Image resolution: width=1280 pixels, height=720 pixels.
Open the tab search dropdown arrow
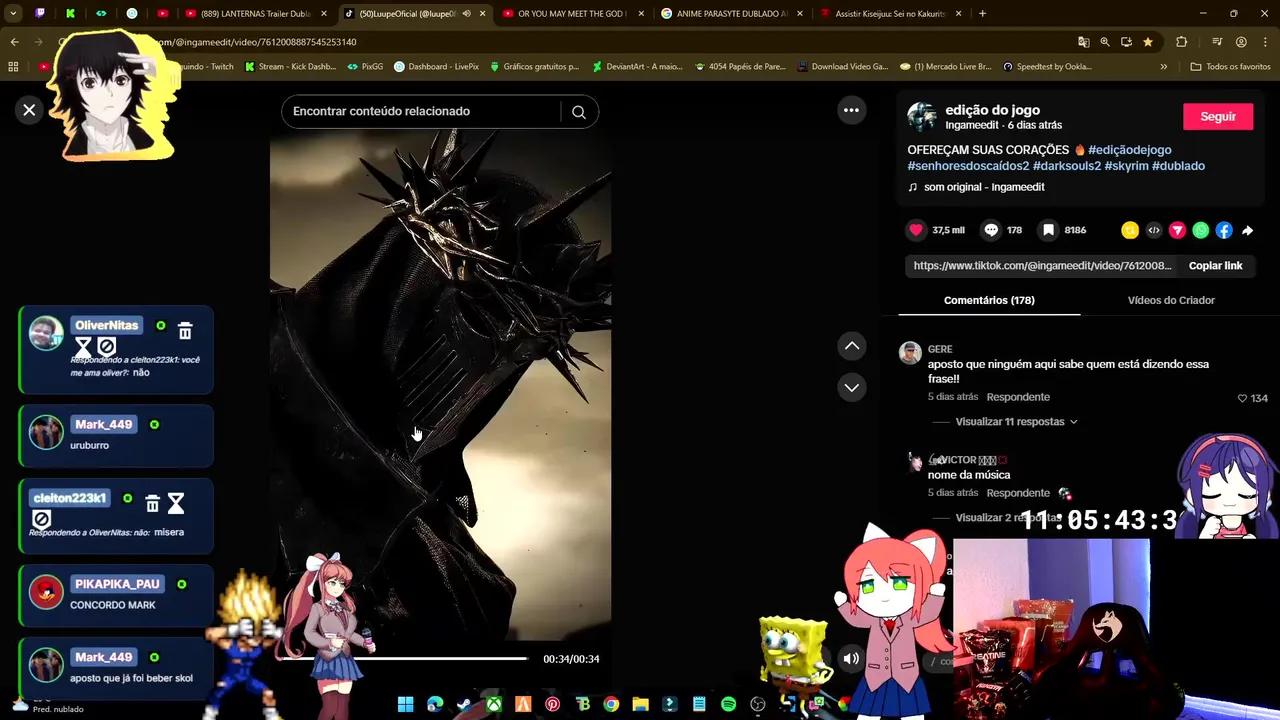pos(13,14)
